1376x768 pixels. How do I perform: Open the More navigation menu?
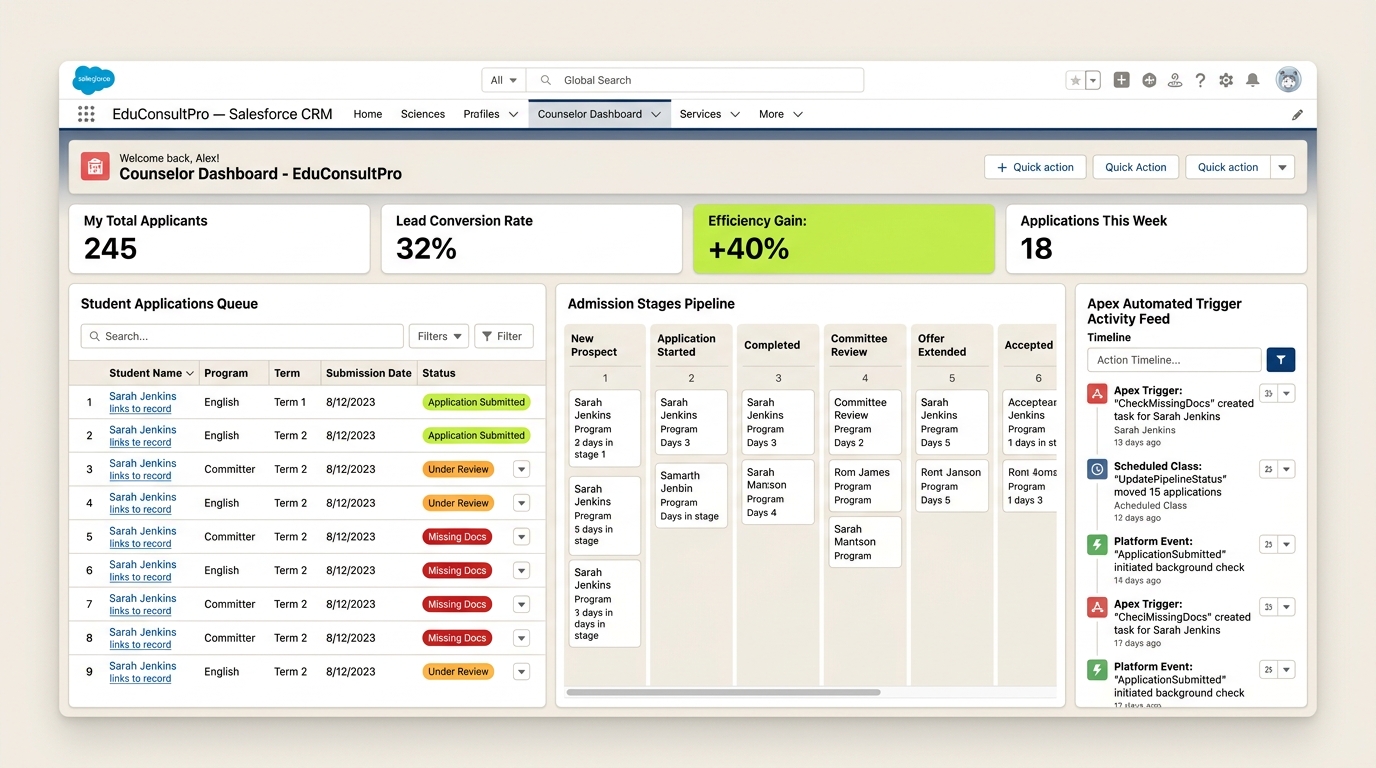[x=780, y=114]
